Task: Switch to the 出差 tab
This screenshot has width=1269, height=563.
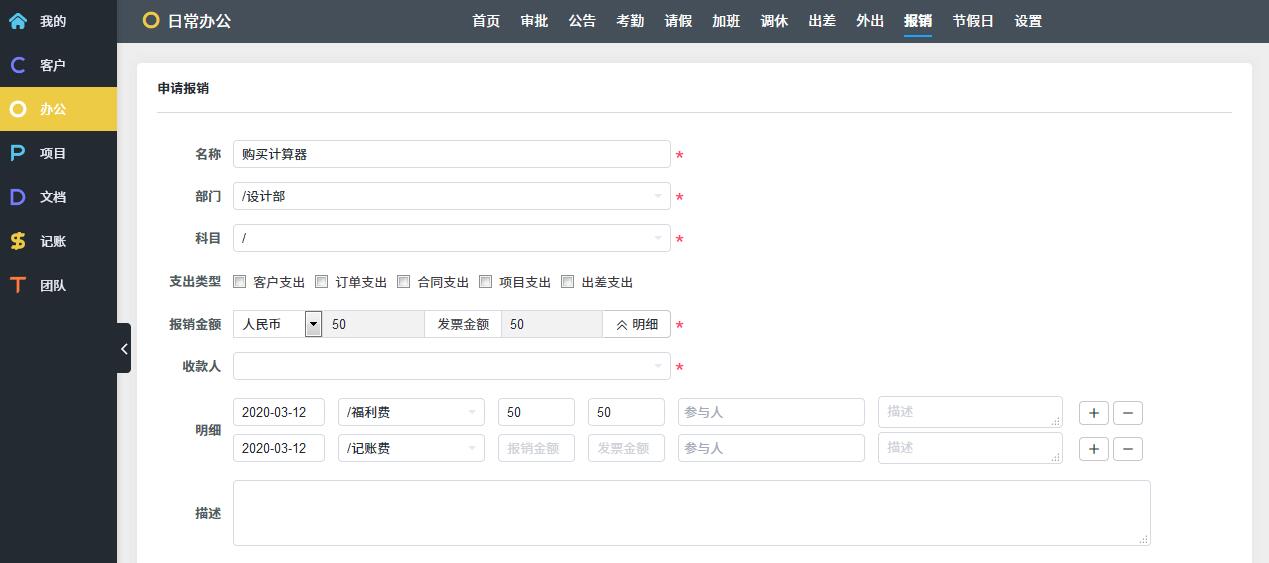Action: tap(822, 21)
